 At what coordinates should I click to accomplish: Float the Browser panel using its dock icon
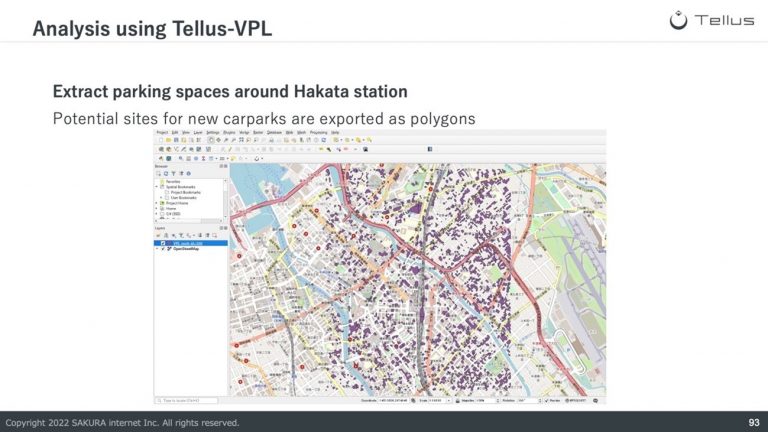click(221, 167)
